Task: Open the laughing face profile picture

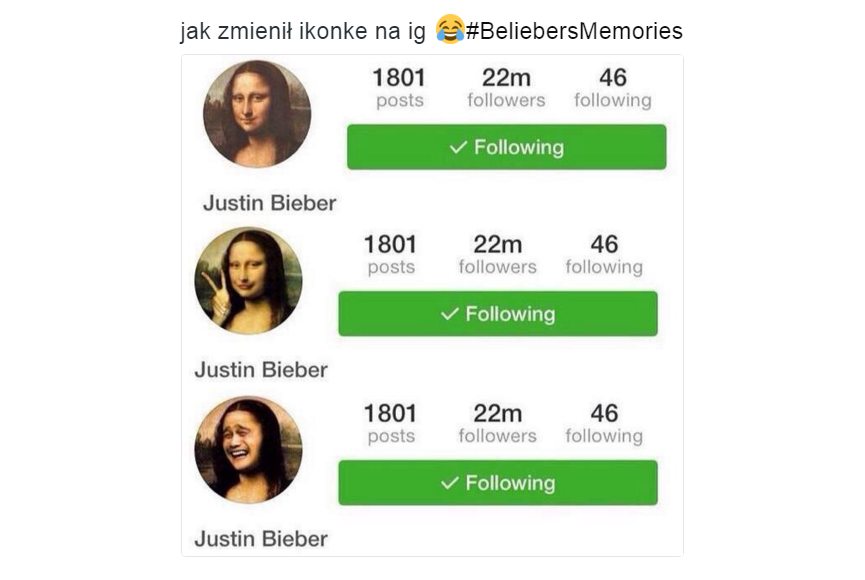Action: (x=249, y=449)
